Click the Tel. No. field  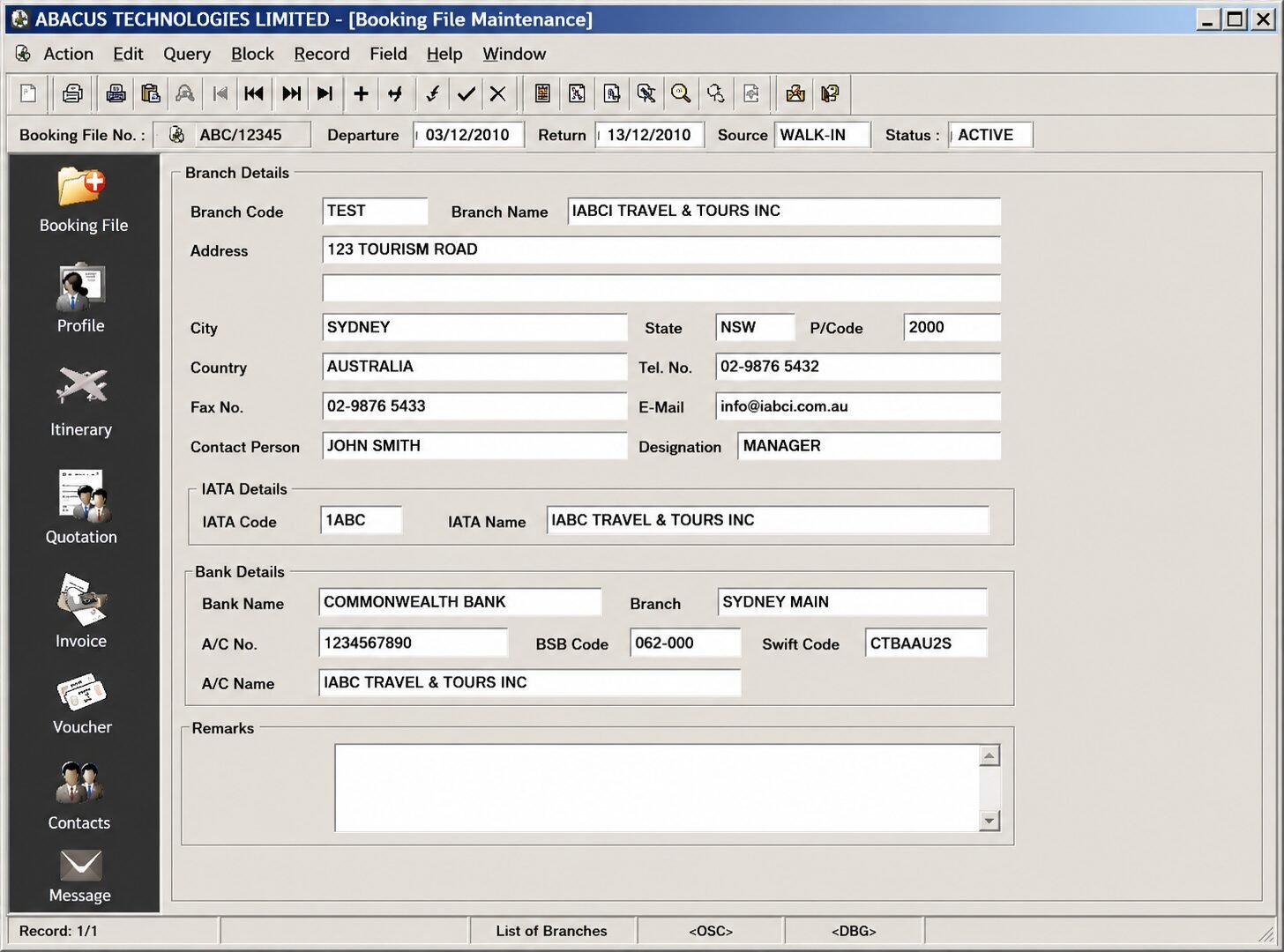(x=858, y=367)
